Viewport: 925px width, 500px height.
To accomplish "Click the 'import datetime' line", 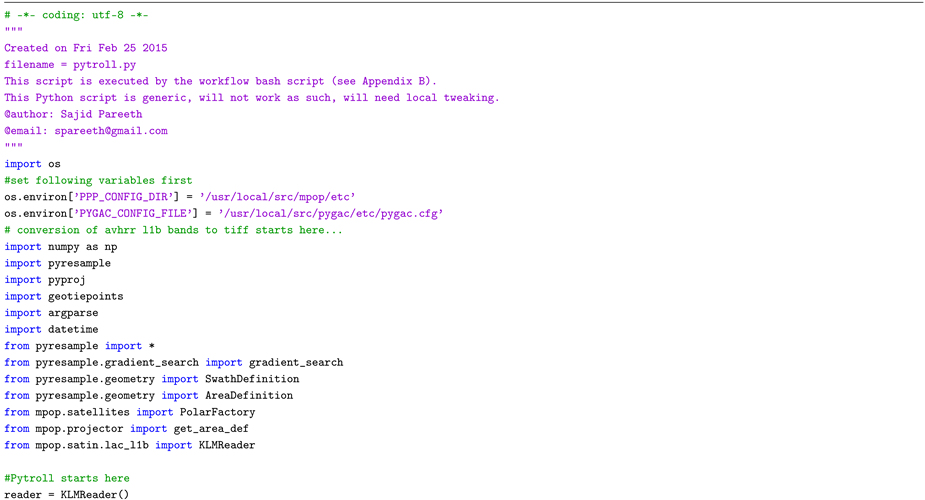I will pos(51,329).
